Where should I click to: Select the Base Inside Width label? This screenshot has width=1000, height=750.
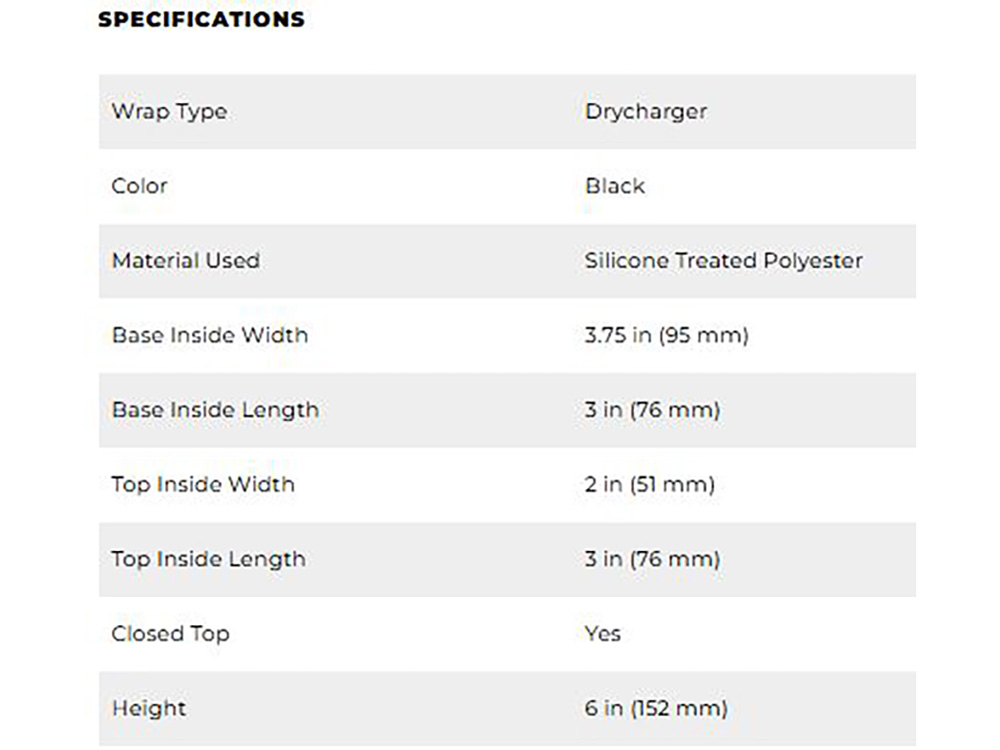click(x=210, y=335)
